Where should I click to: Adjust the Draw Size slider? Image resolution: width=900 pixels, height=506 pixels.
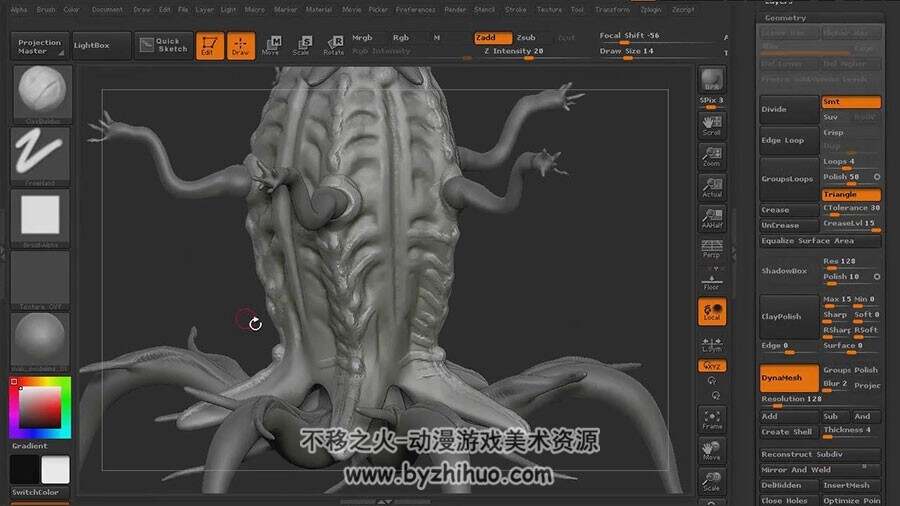point(655,53)
